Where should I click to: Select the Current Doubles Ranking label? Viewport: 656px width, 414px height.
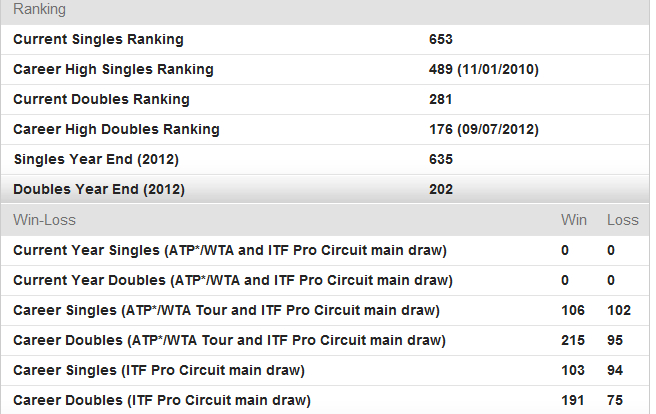101,100
